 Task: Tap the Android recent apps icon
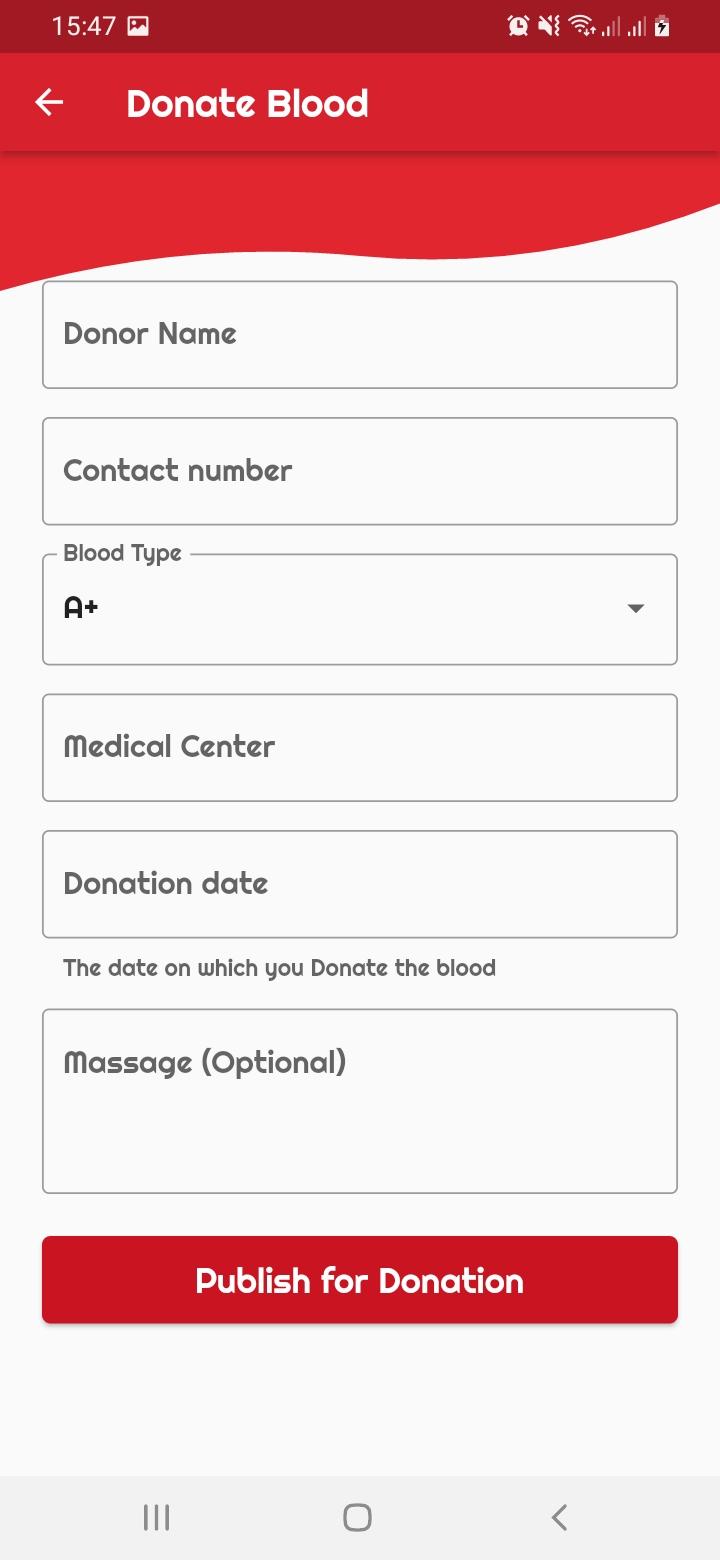[156, 1517]
